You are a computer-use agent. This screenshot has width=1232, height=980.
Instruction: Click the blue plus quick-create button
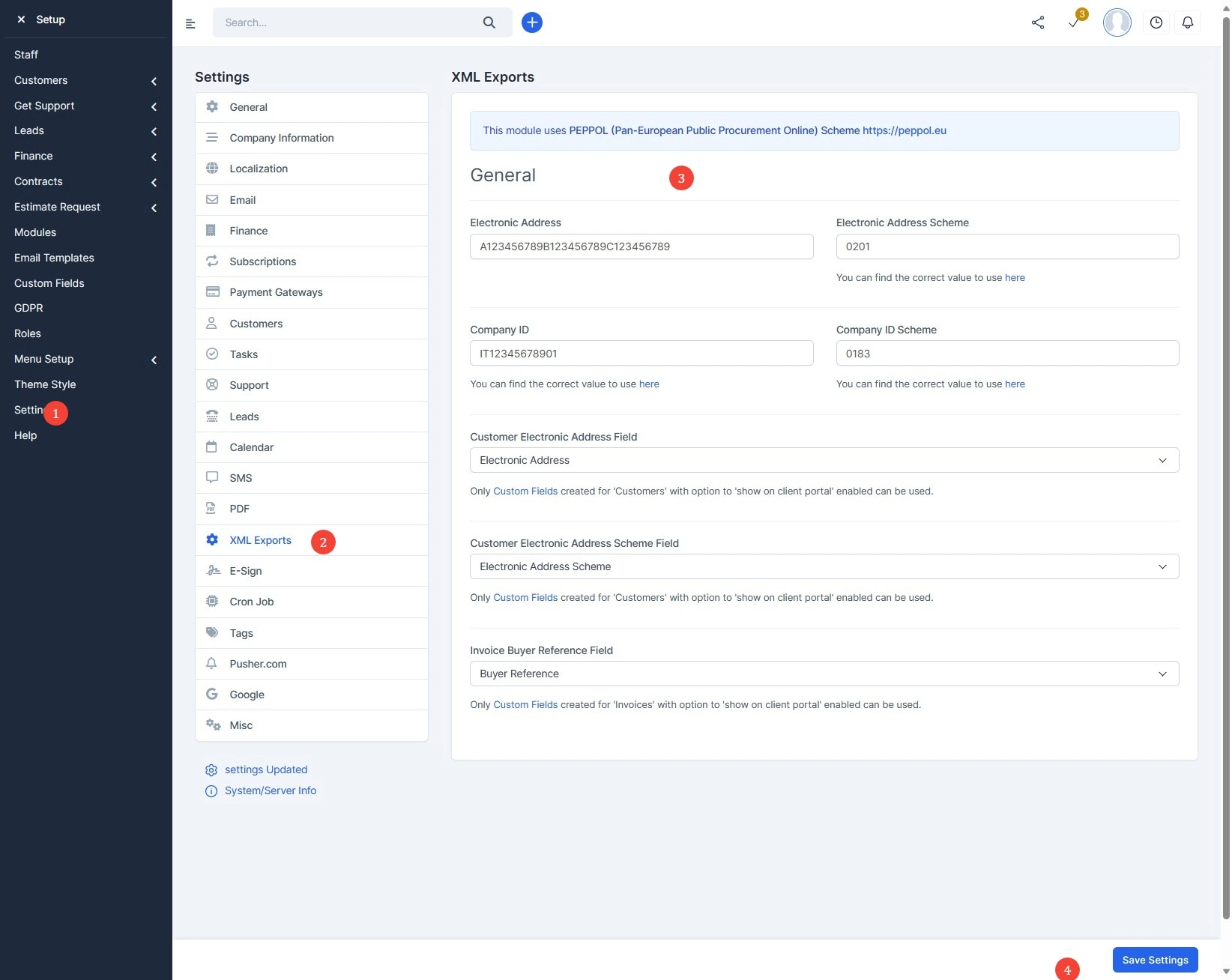click(531, 22)
